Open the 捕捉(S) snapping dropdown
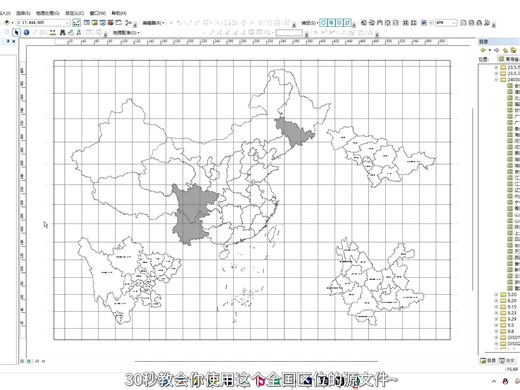This screenshot has height=390, width=520. tap(310, 23)
